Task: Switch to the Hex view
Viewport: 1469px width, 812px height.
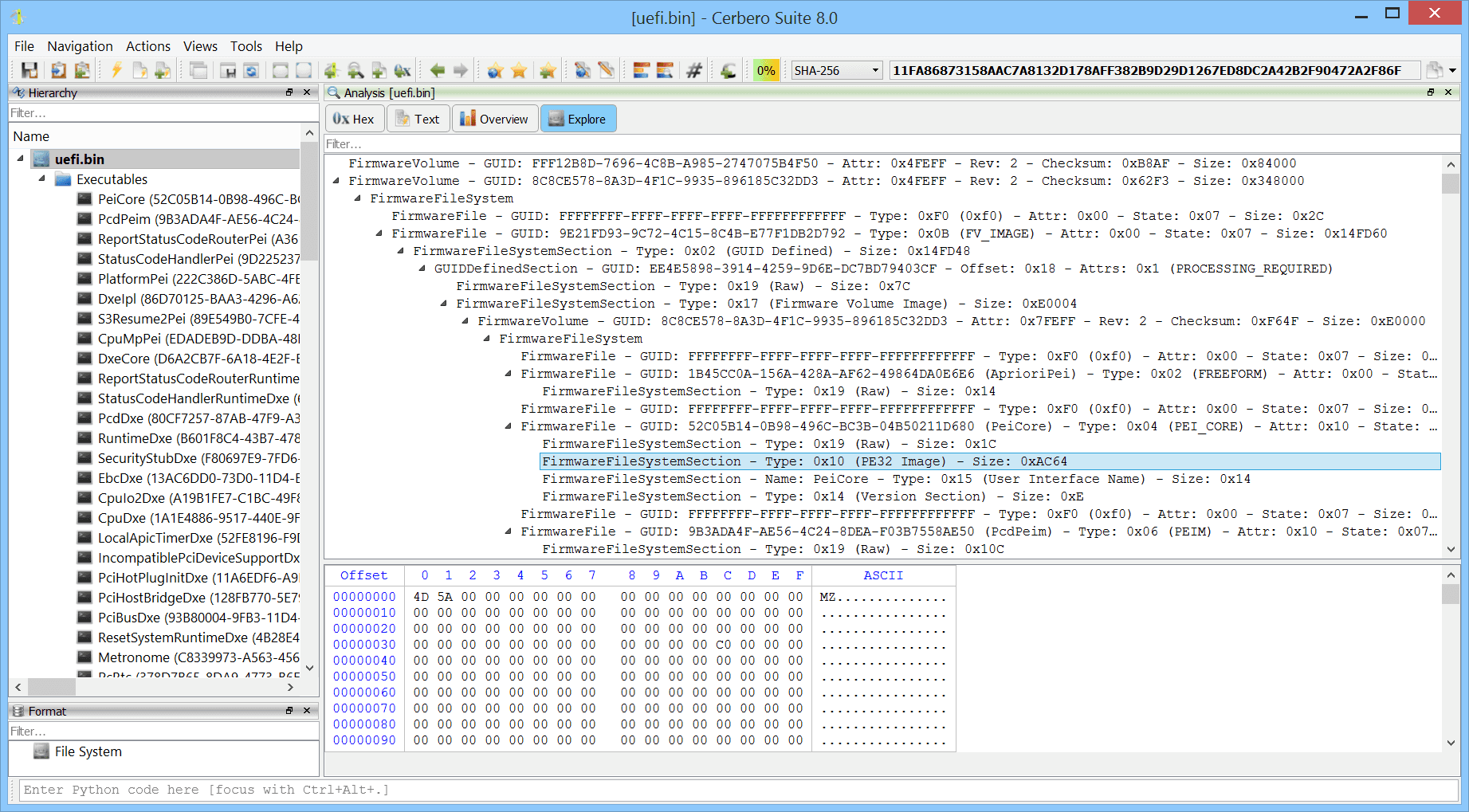Action: pos(355,119)
